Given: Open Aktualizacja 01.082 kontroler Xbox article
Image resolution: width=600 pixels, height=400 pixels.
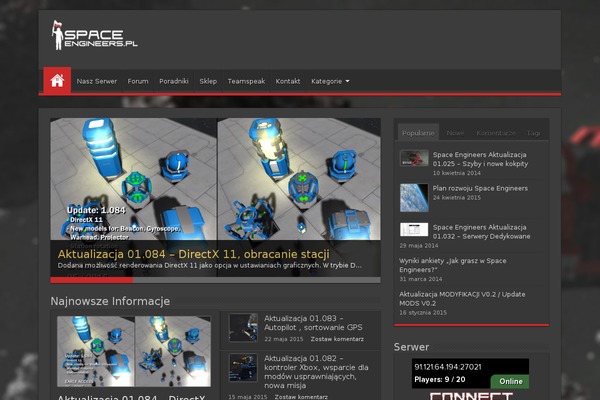Looking at the screenshot, I should (316, 372).
